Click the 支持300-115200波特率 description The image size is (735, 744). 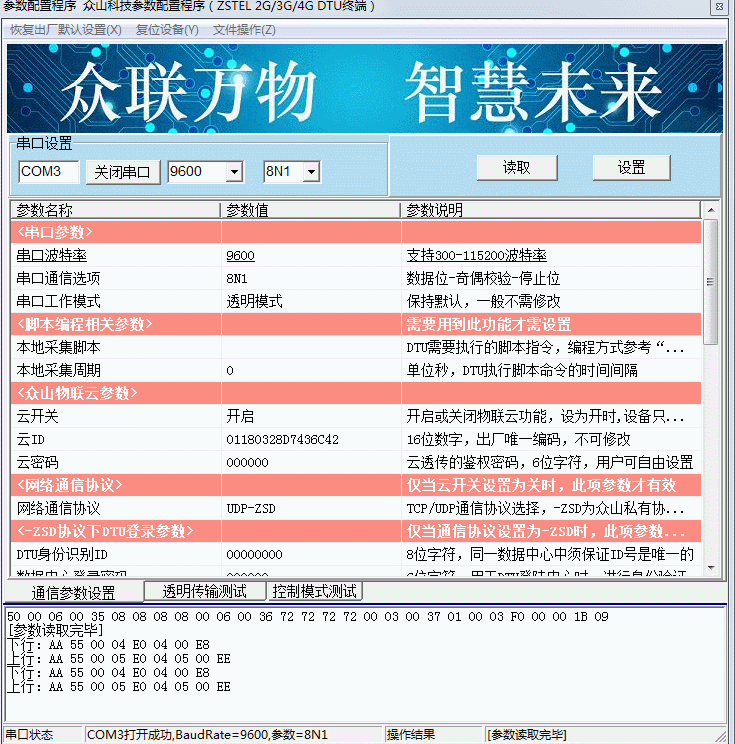click(476, 255)
